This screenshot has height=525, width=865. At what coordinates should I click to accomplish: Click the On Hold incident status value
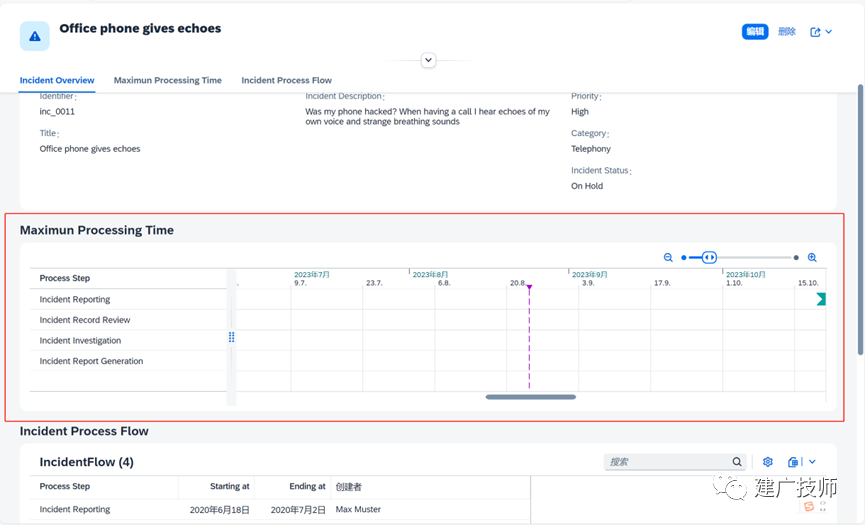click(587, 186)
